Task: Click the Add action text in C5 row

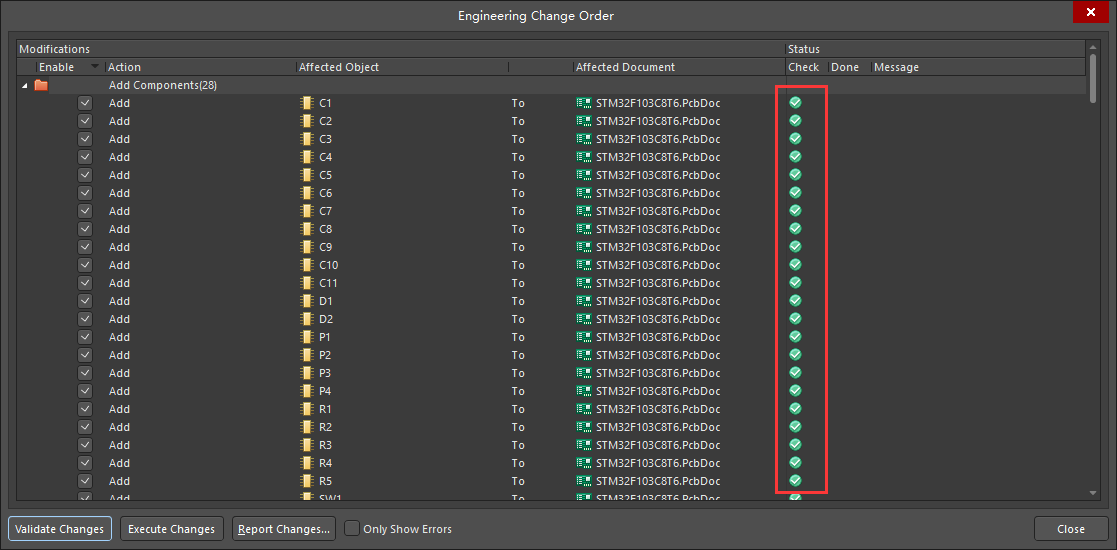Action: [x=119, y=175]
